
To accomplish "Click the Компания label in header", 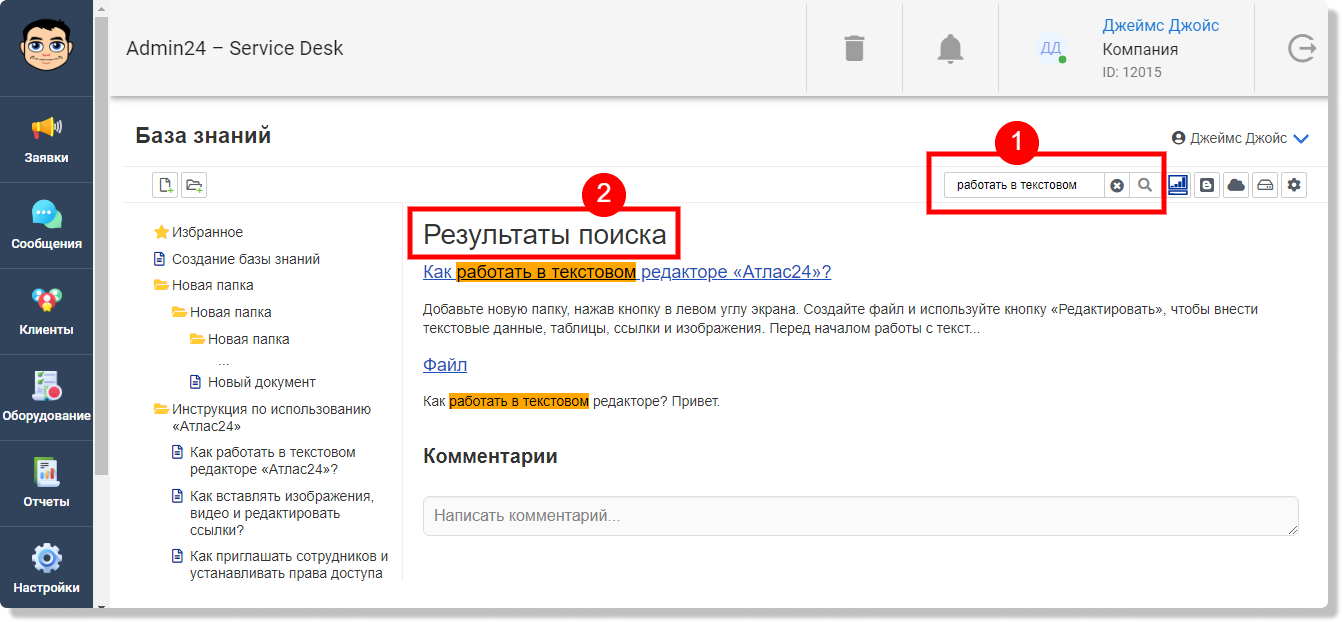I will coord(1140,49).
